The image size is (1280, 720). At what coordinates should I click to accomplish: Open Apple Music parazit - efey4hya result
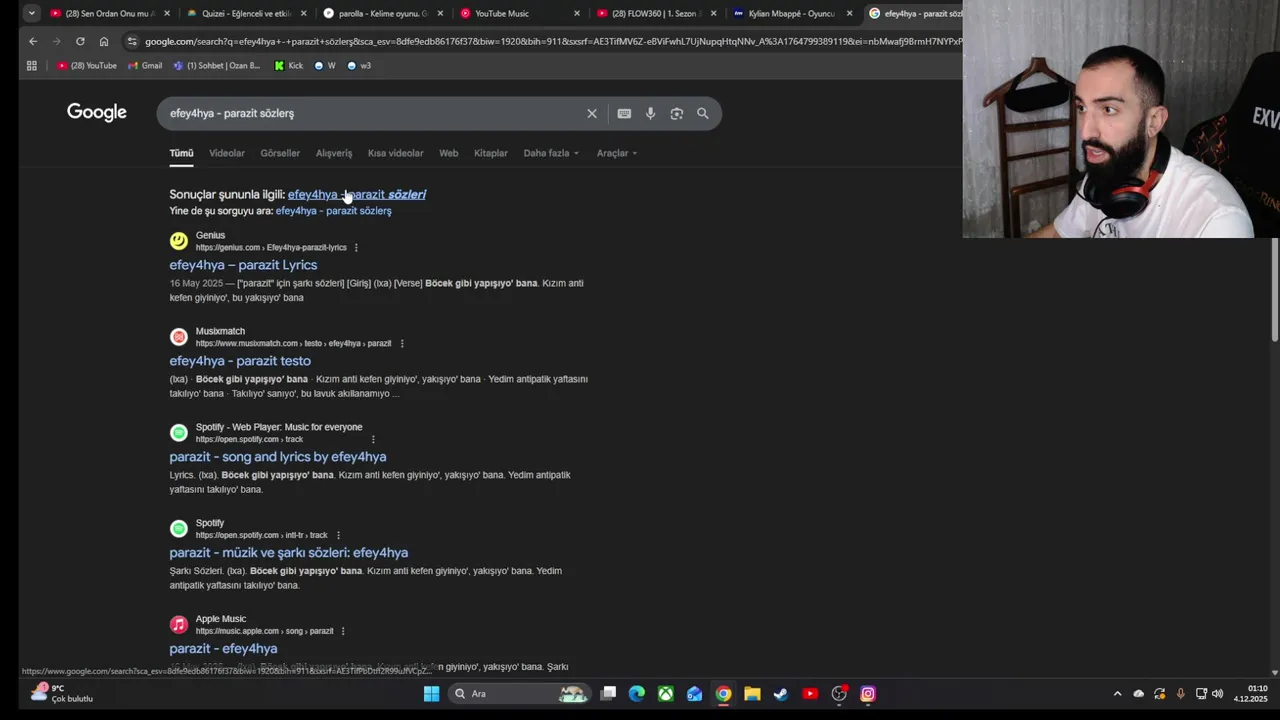click(223, 649)
